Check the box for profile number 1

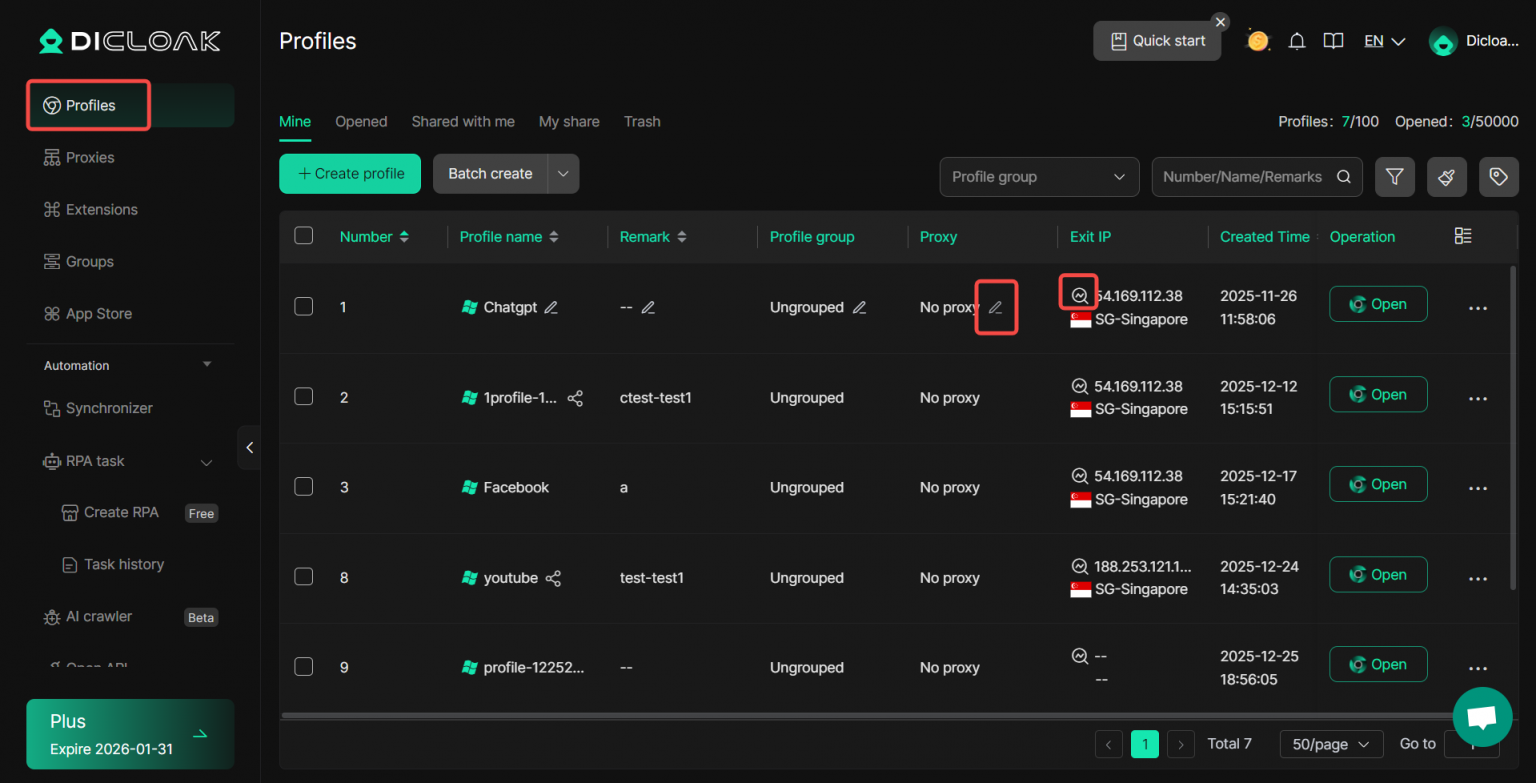(304, 306)
